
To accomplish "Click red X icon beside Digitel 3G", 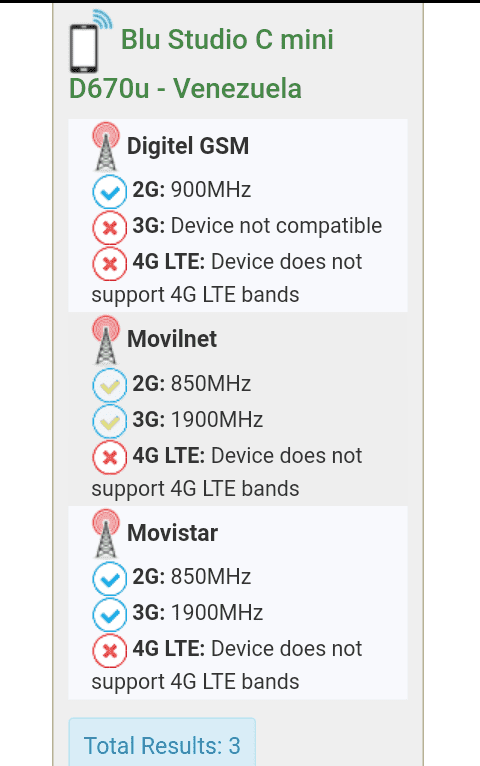I will tap(110, 228).
